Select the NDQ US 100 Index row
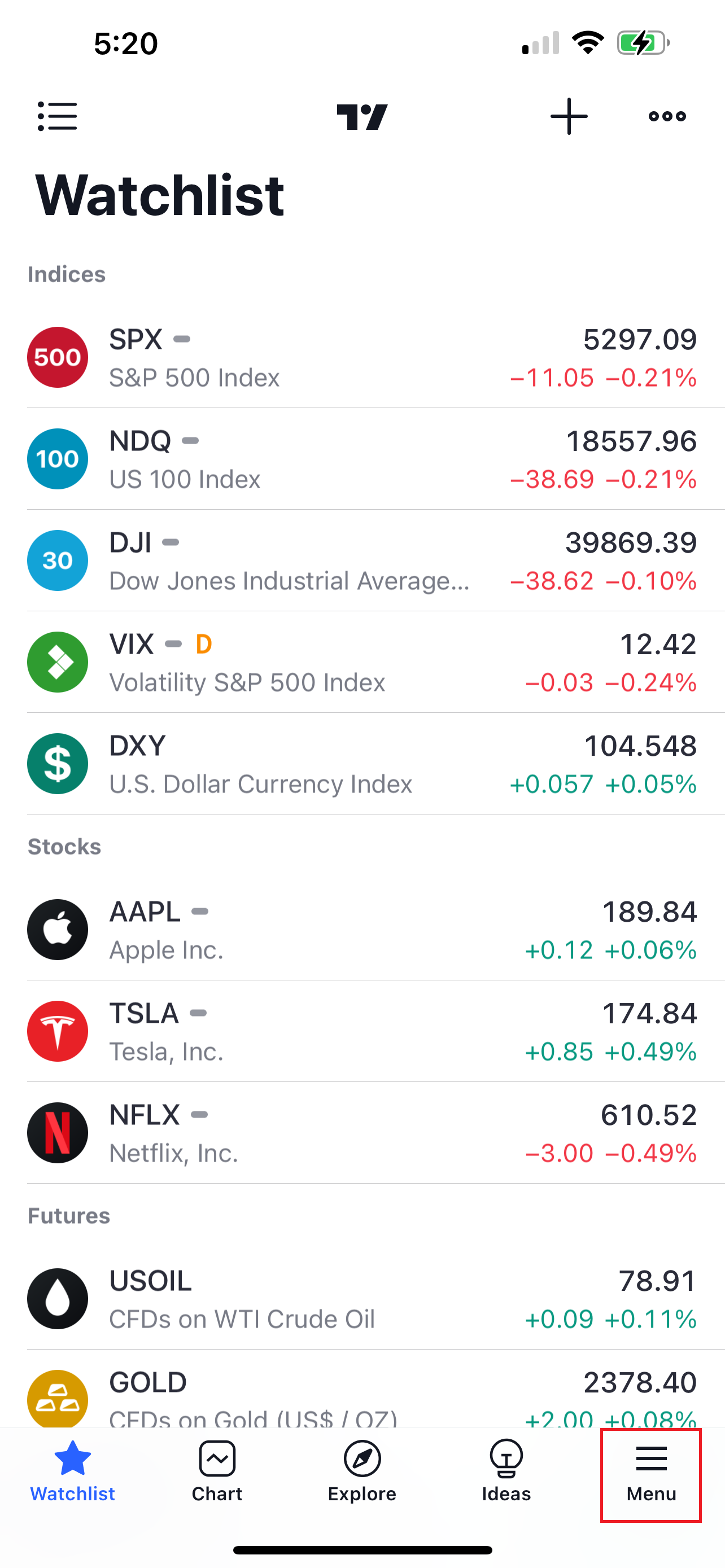 click(x=362, y=459)
